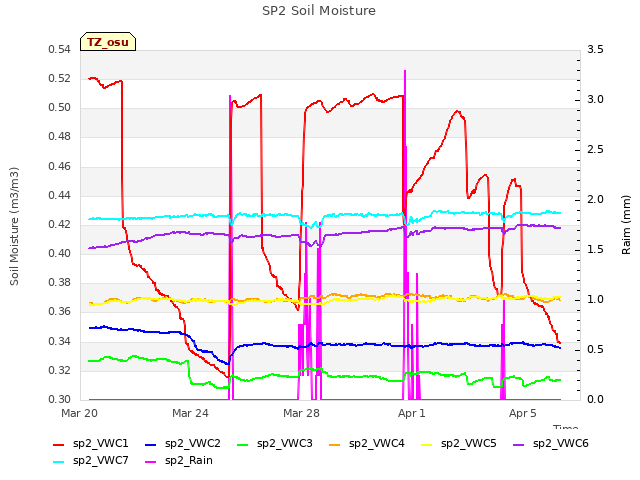Click orange swatch beside sp2_VWC4
The height and width of the screenshot is (480, 640).
[335, 445]
